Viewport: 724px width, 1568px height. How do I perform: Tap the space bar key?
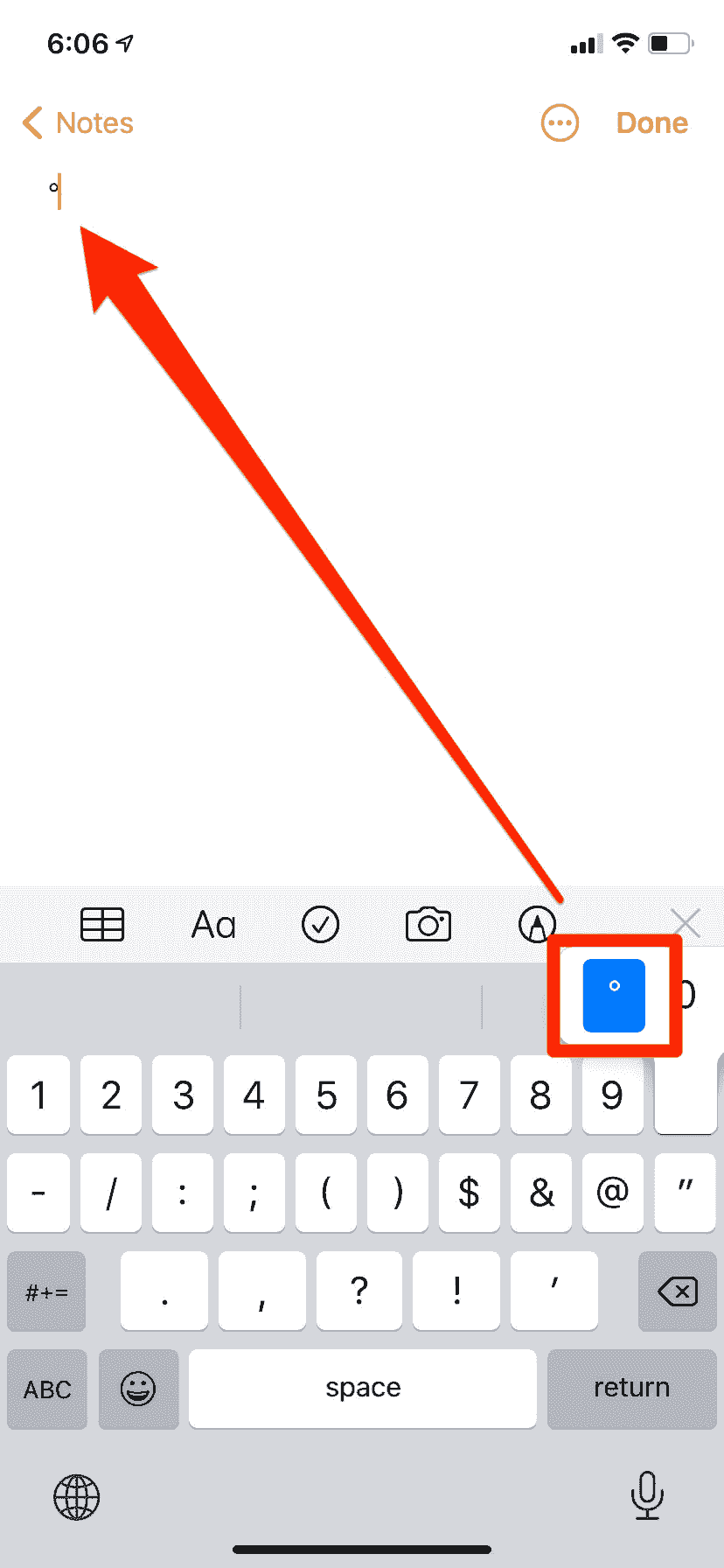click(363, 1389)
